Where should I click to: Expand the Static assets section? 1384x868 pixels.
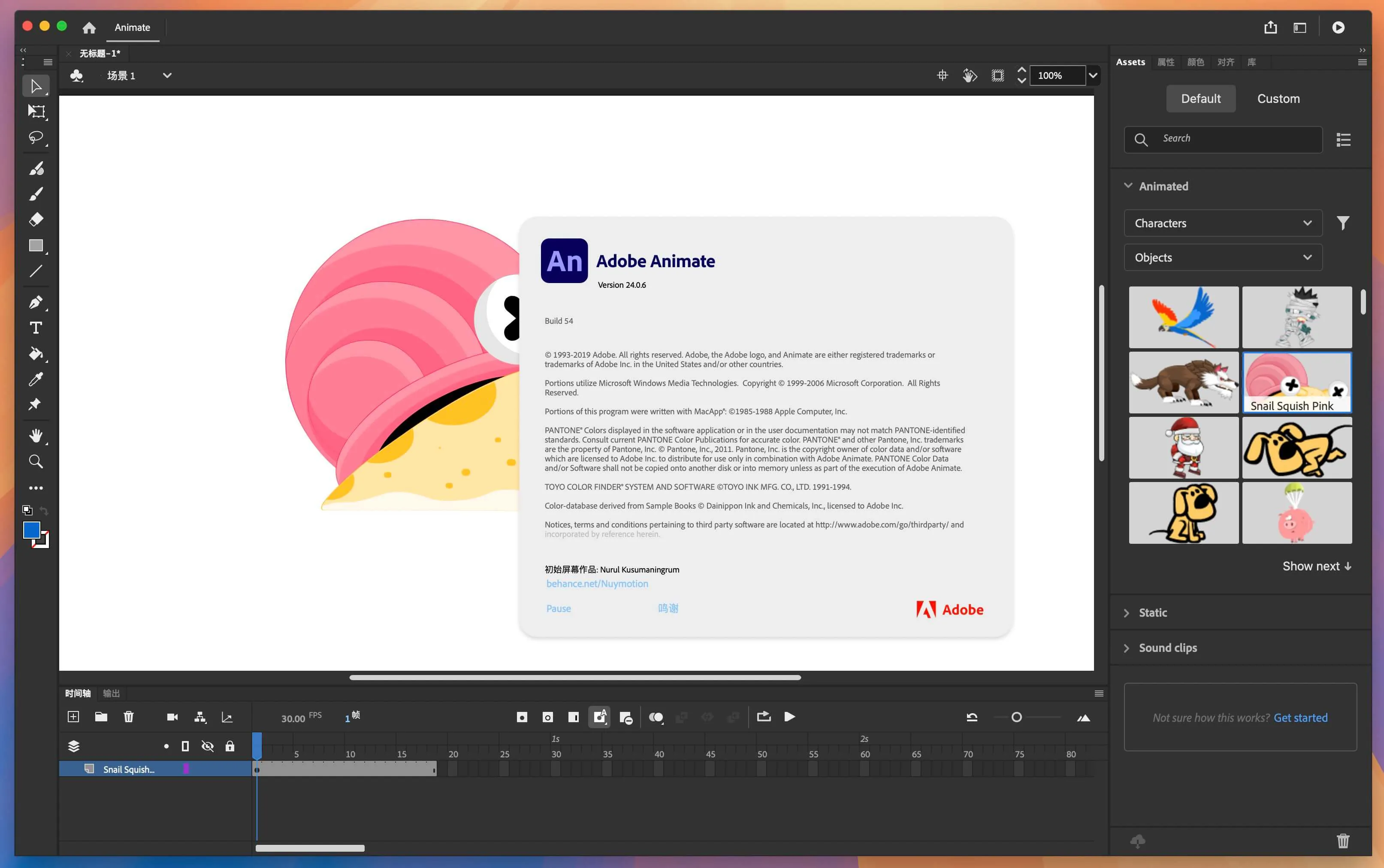click(x=1126, y=613)
